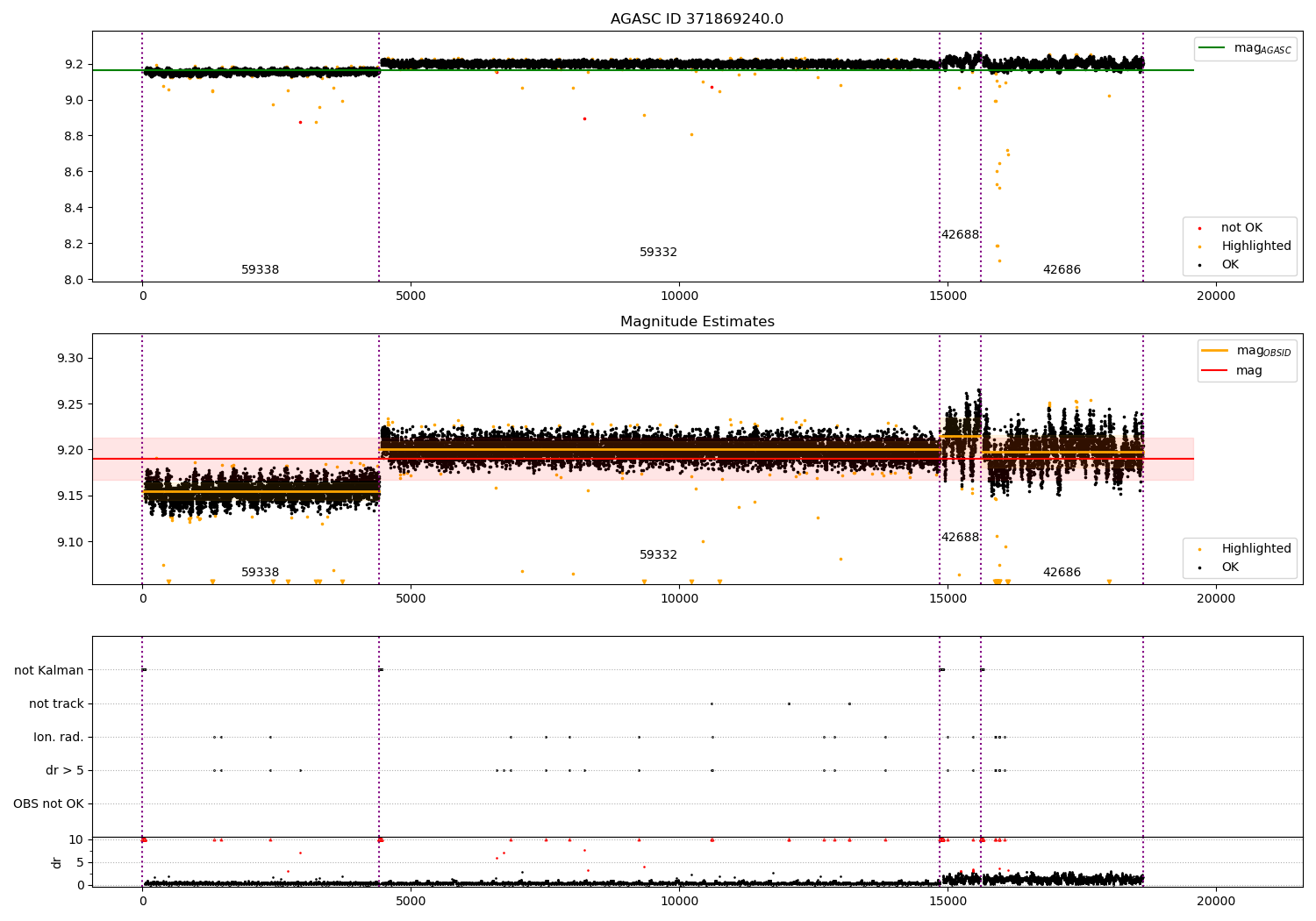
Task: Select x-axis tick 10000 under top plot
Action: point(679,296)
